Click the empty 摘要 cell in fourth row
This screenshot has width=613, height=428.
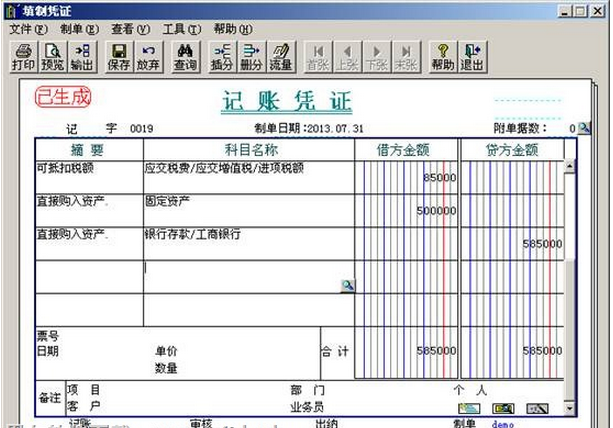pyautogui.click(x=88, y=277)
